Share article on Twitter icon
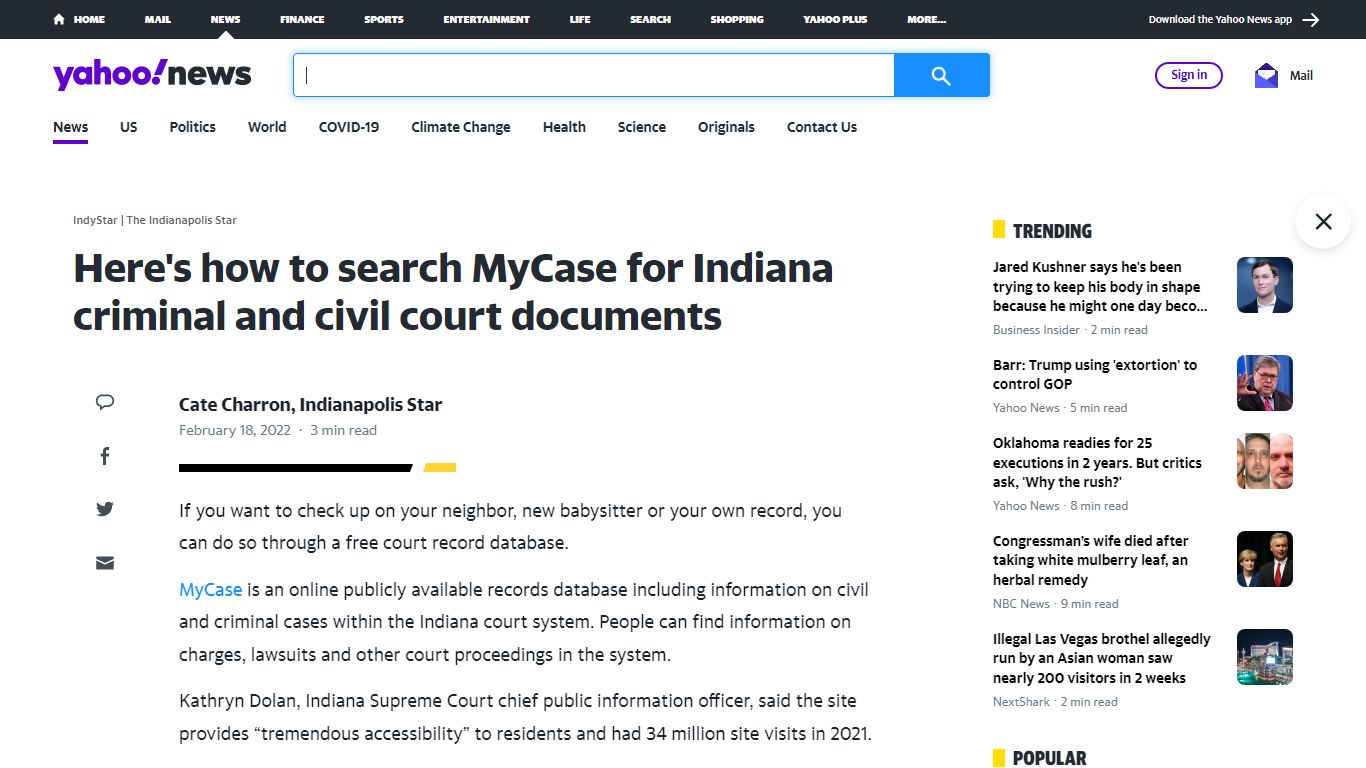Screen dimensions: 1366x768 pyautogui.click(x=105, y=509)
